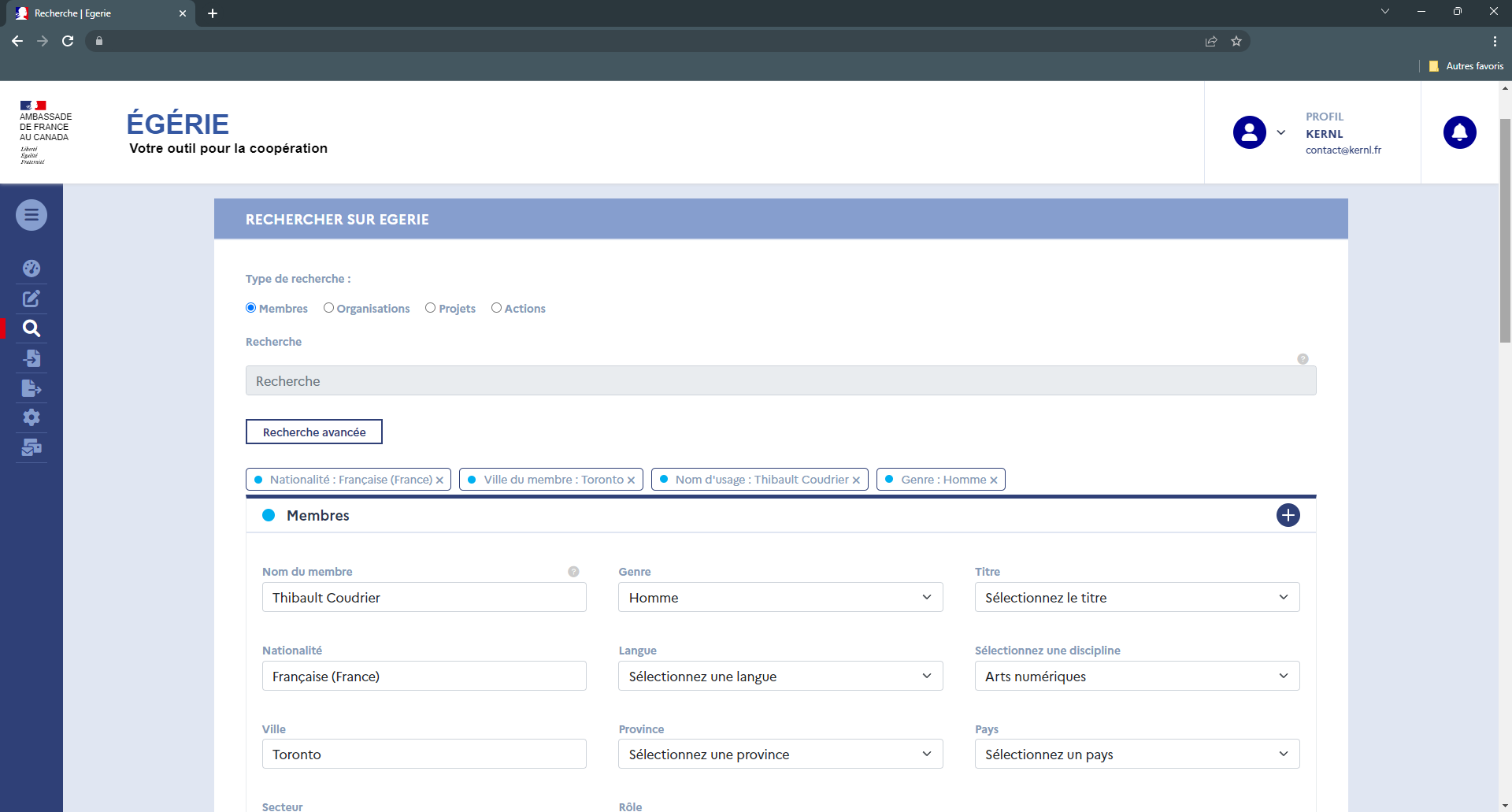
Task: Open the Genre dropdown
Action: coord(780,597)
